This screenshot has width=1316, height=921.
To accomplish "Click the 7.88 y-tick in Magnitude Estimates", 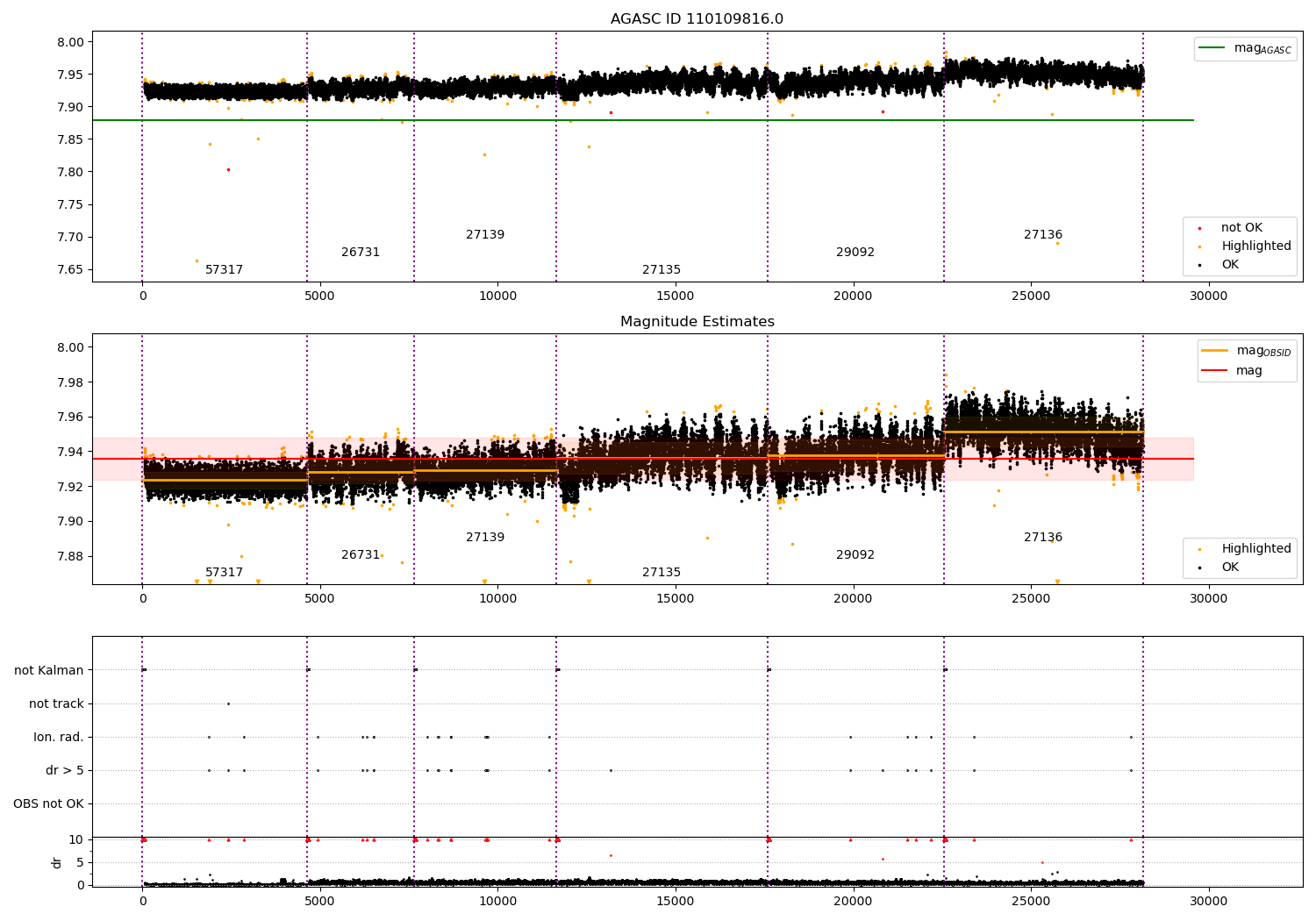I will point(70,556).
